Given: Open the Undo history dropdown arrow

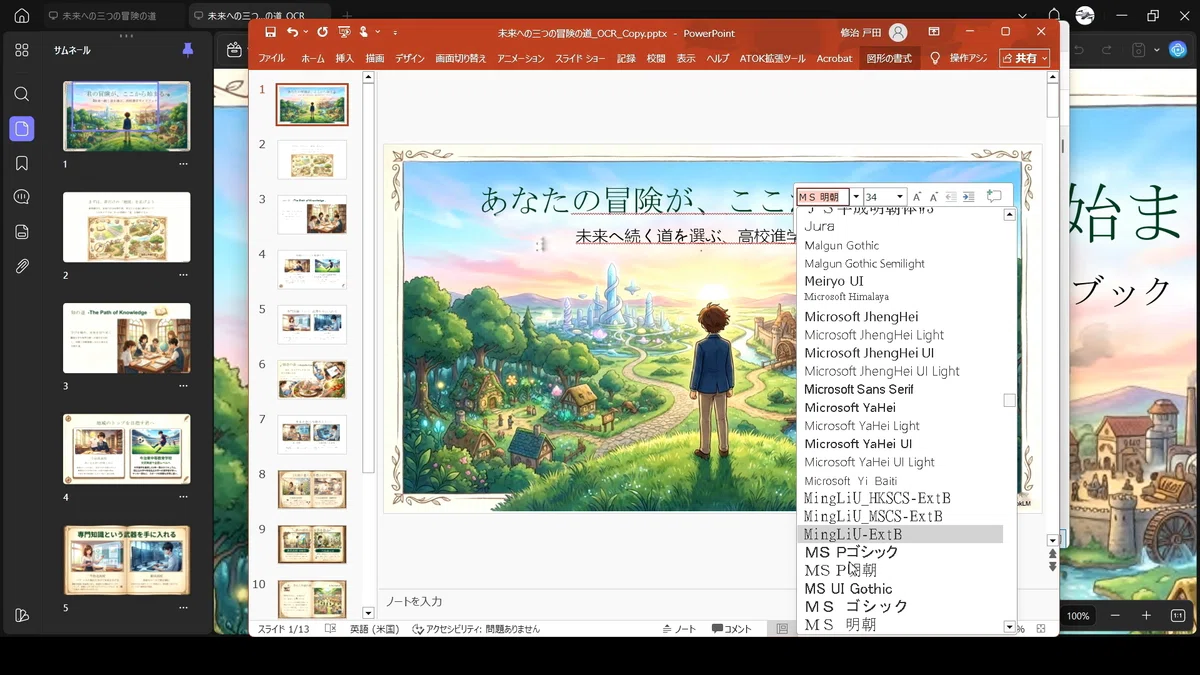Looking at the screenshot, I should (304, 32).
